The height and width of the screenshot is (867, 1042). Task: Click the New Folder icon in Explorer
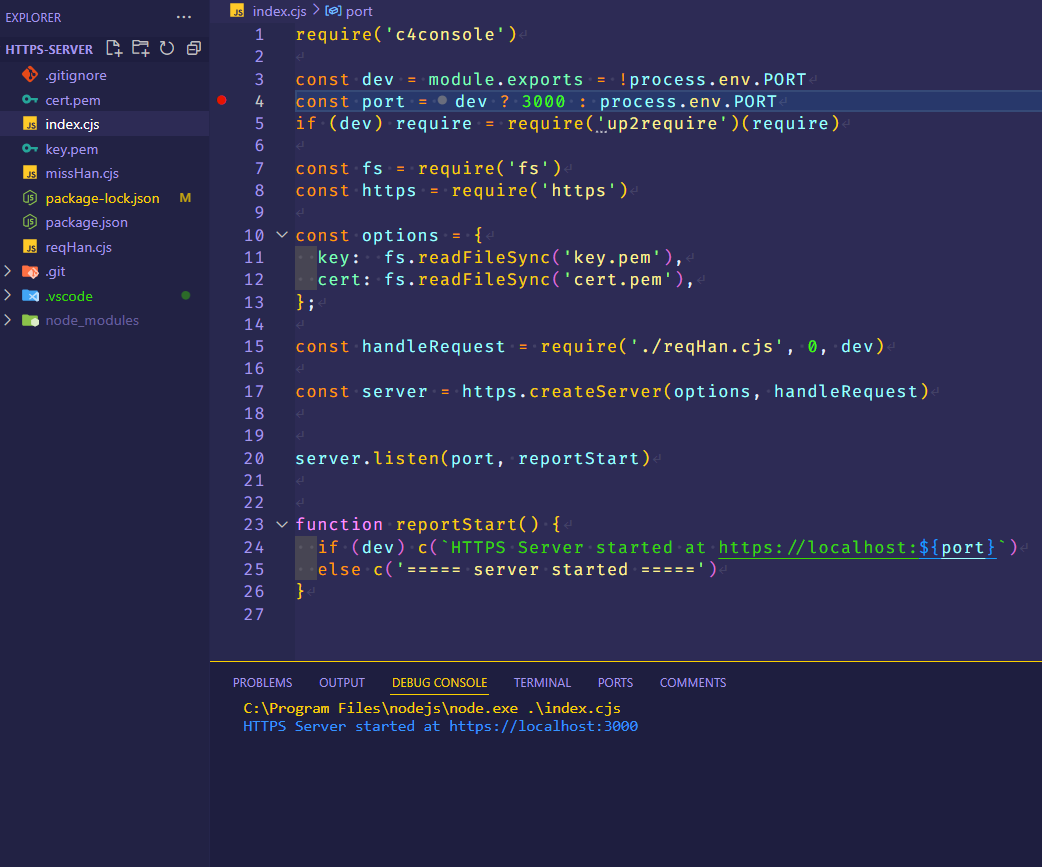pyautogui.click(x=140, y=48)
